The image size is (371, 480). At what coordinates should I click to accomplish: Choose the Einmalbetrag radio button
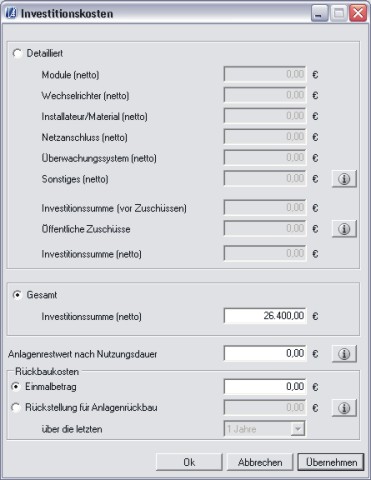(x=16, y=387)
